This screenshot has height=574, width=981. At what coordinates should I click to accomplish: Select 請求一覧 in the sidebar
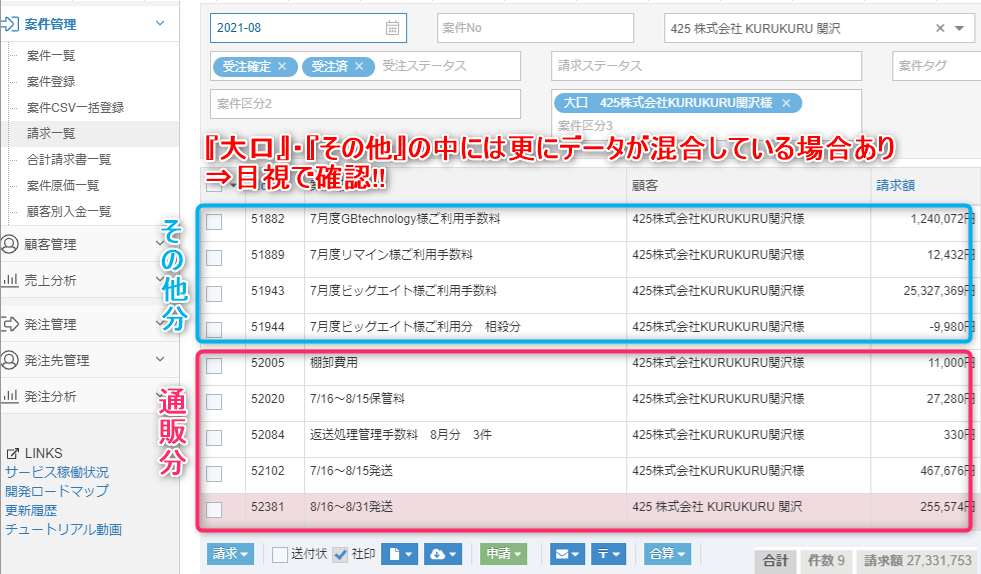(51, 133)
